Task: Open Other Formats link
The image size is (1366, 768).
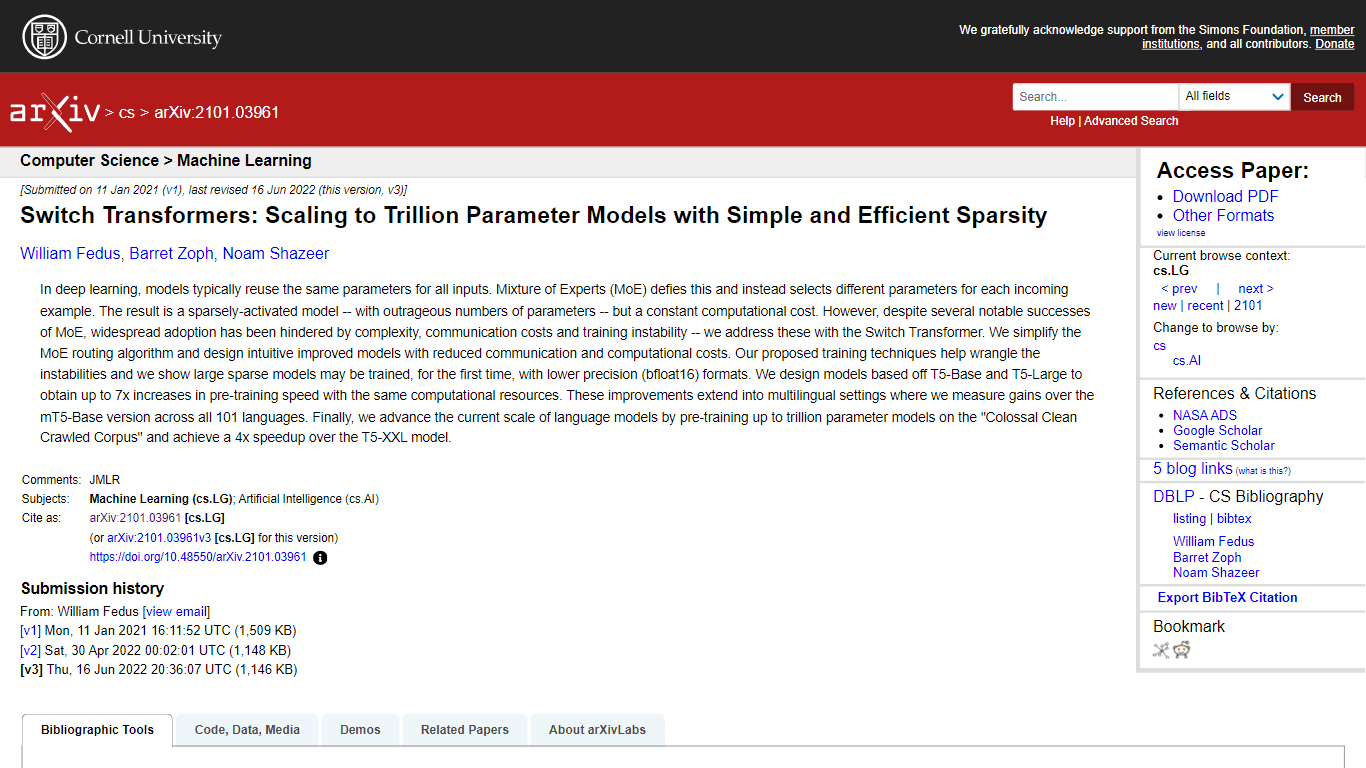Action: coord(1223,216)
